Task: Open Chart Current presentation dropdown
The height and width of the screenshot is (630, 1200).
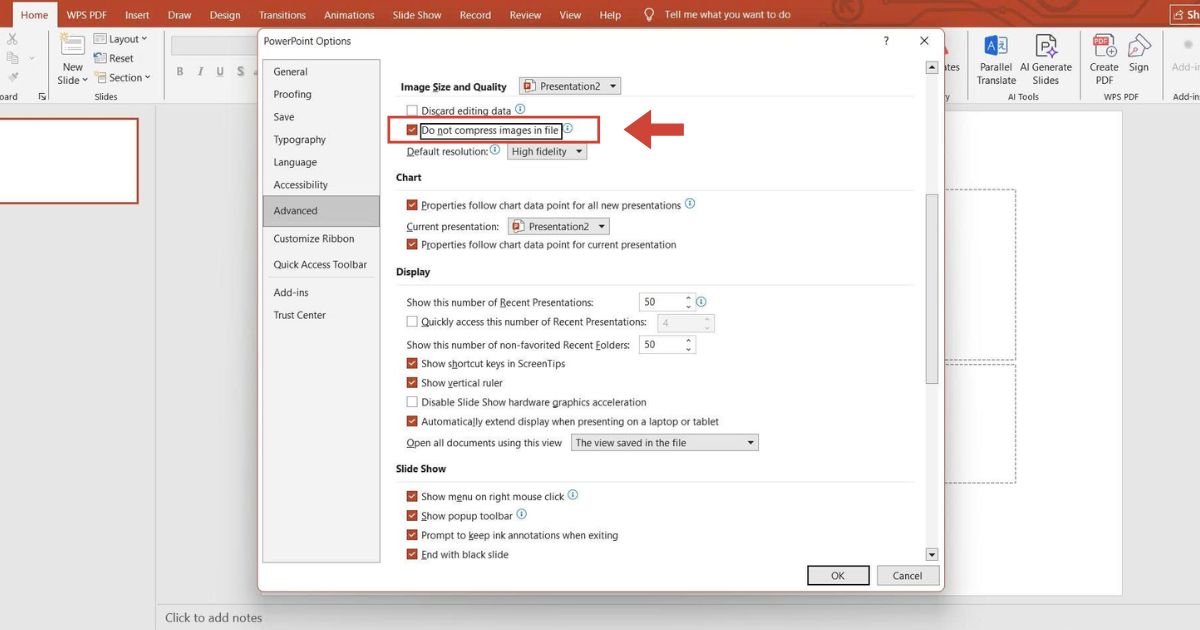Action: coord(558,226)
